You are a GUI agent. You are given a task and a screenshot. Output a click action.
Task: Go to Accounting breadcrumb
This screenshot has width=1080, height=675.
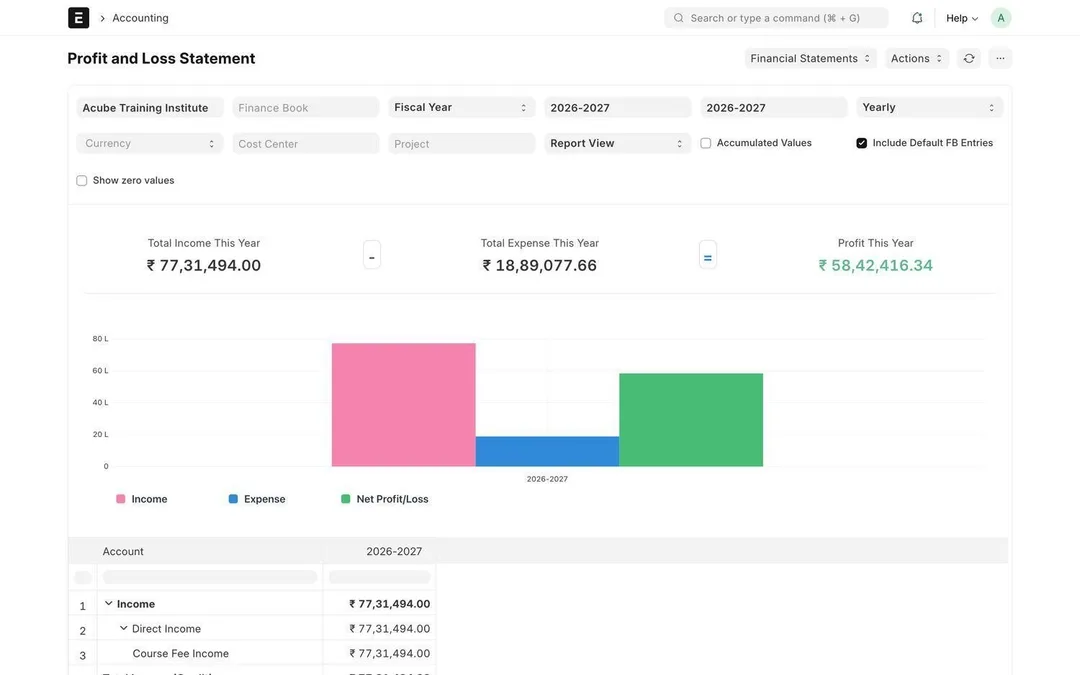pyautogui.click(x=140, y=18)
